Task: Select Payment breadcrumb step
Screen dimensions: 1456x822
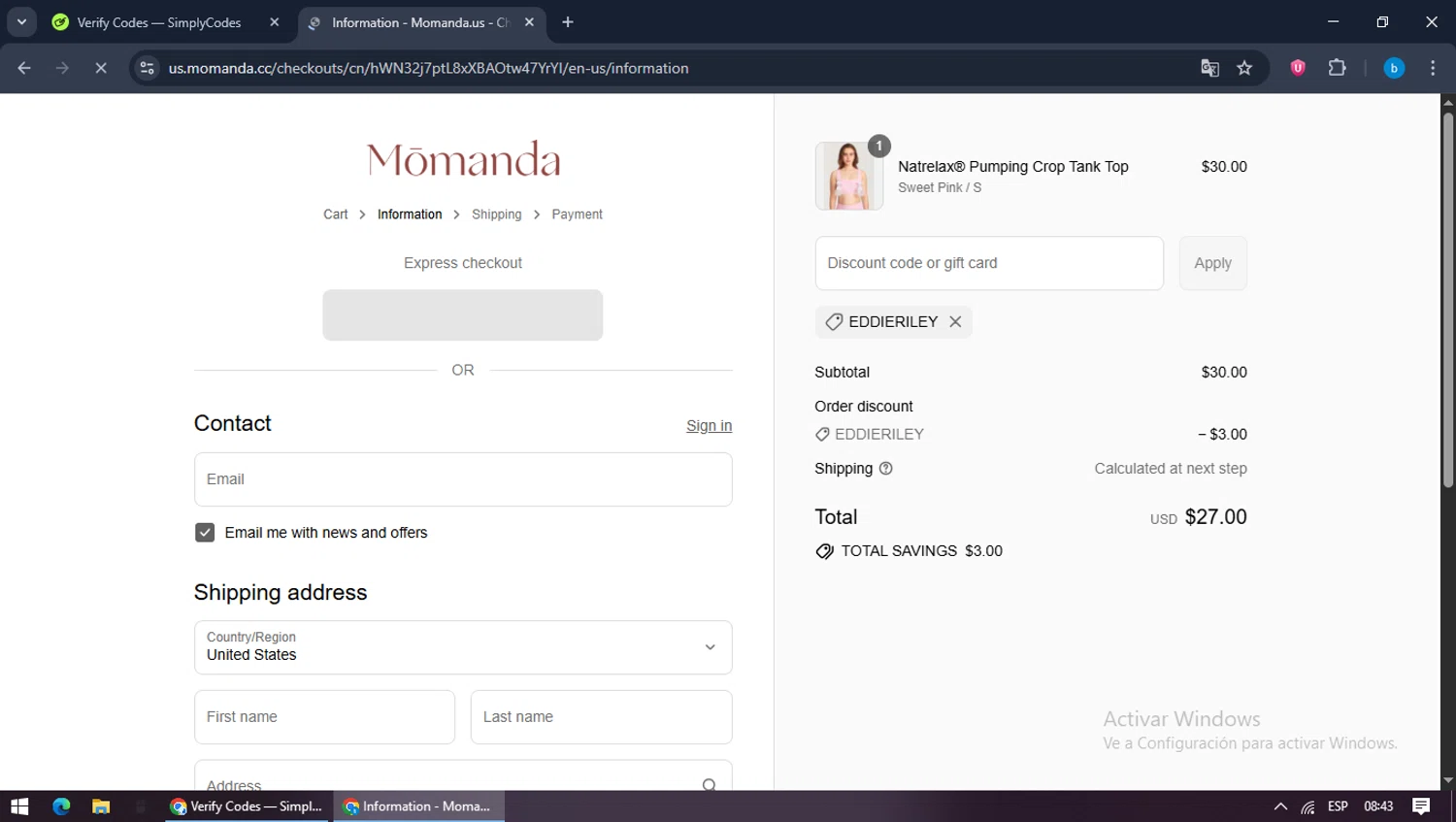Action: pos(577,214)
